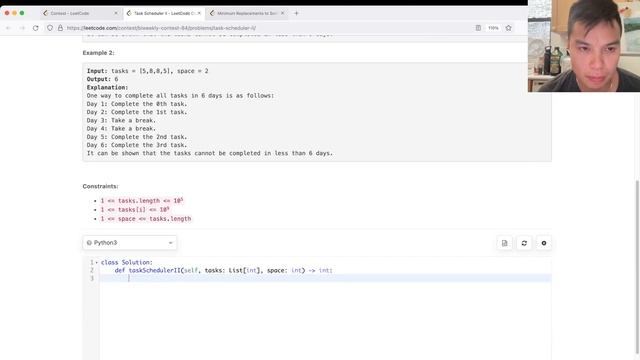640x360 pixels.
Task: Switch to the Contest - LeetCode tab
Action: 80,13
